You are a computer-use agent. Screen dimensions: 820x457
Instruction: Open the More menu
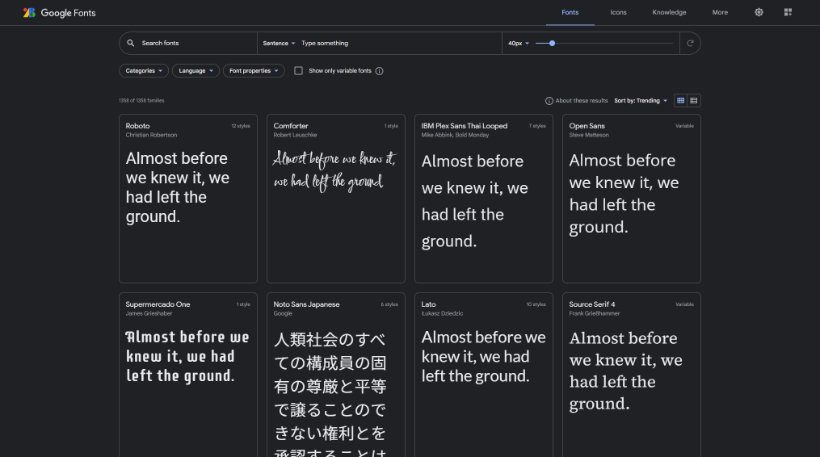click(720, 13)
